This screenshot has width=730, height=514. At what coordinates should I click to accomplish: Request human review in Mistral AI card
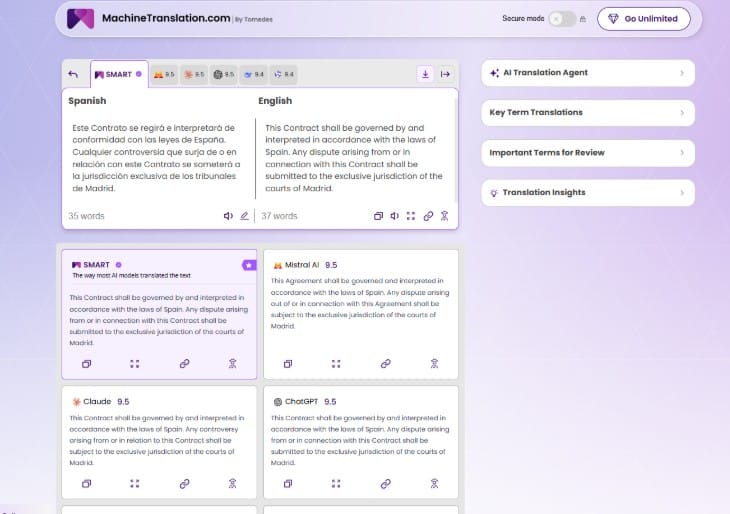pyautogui.click(x=434, y=364)
